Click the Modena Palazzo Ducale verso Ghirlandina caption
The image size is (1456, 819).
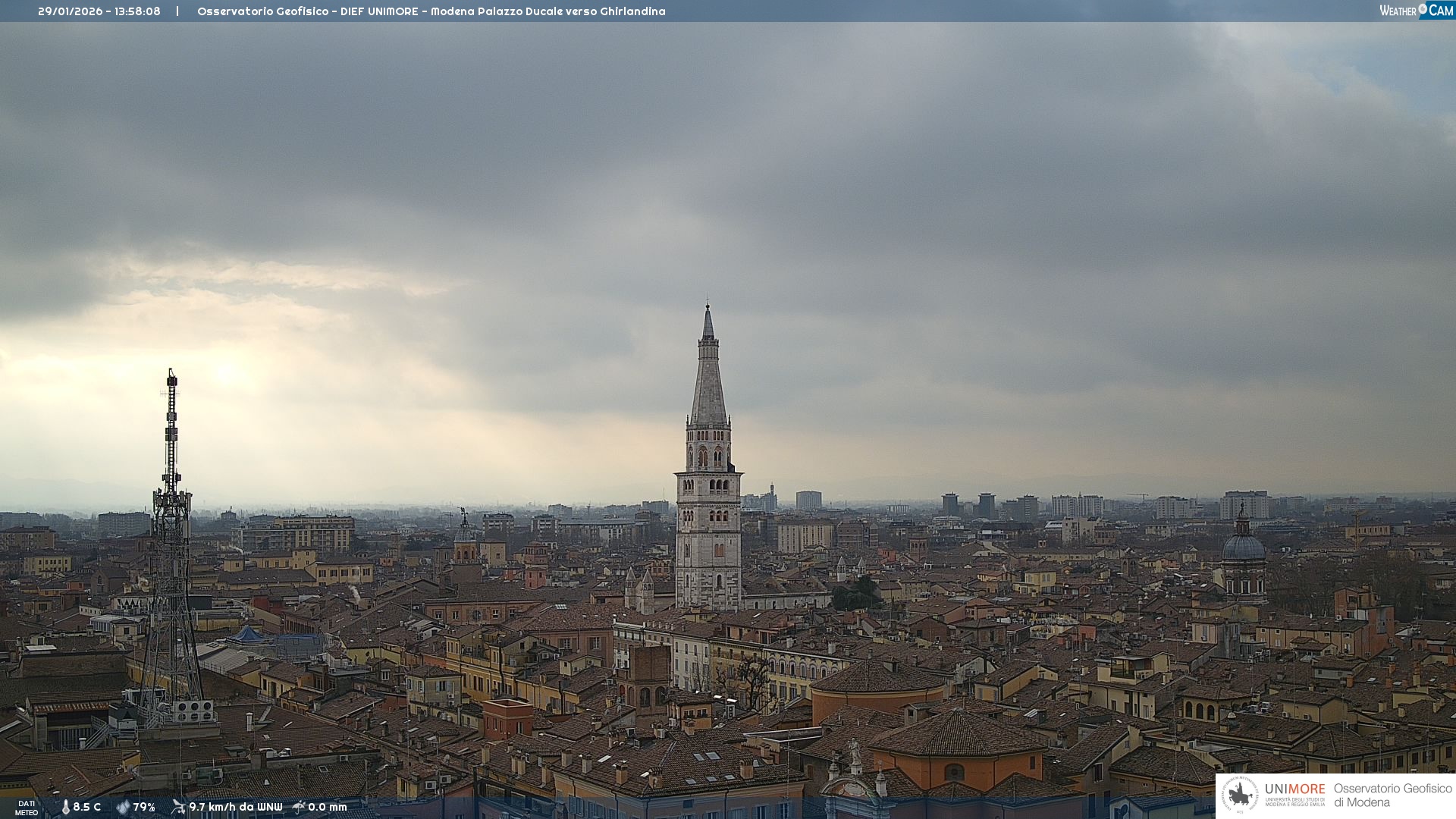pos(548,11)
